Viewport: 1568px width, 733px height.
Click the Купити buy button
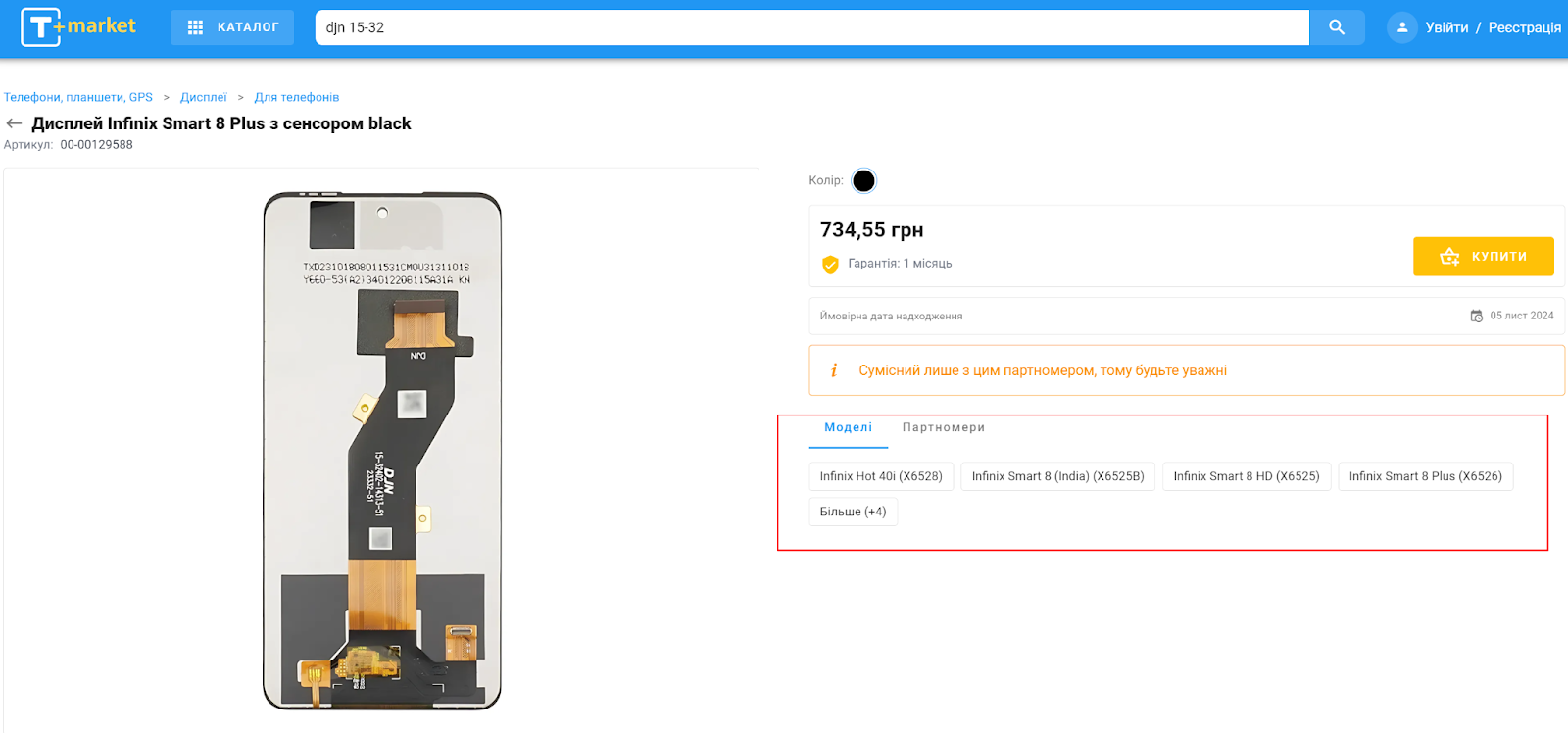click(x=1483, y=256)
